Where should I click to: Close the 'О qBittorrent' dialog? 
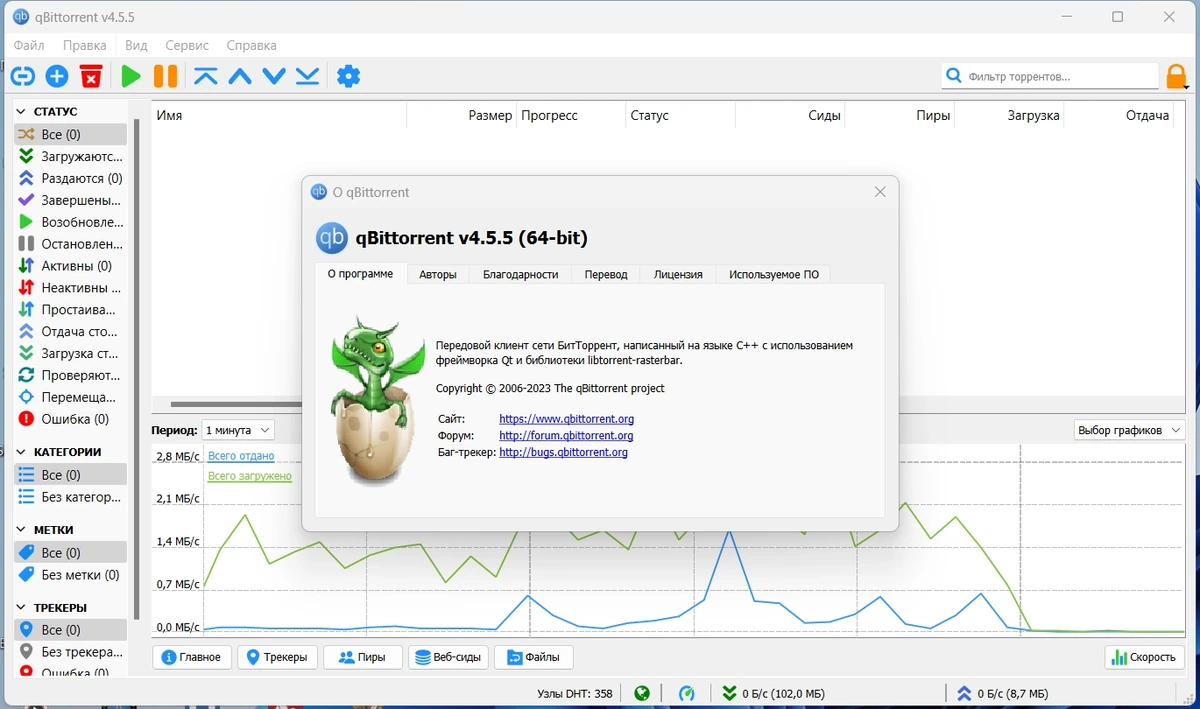point(880,192)
